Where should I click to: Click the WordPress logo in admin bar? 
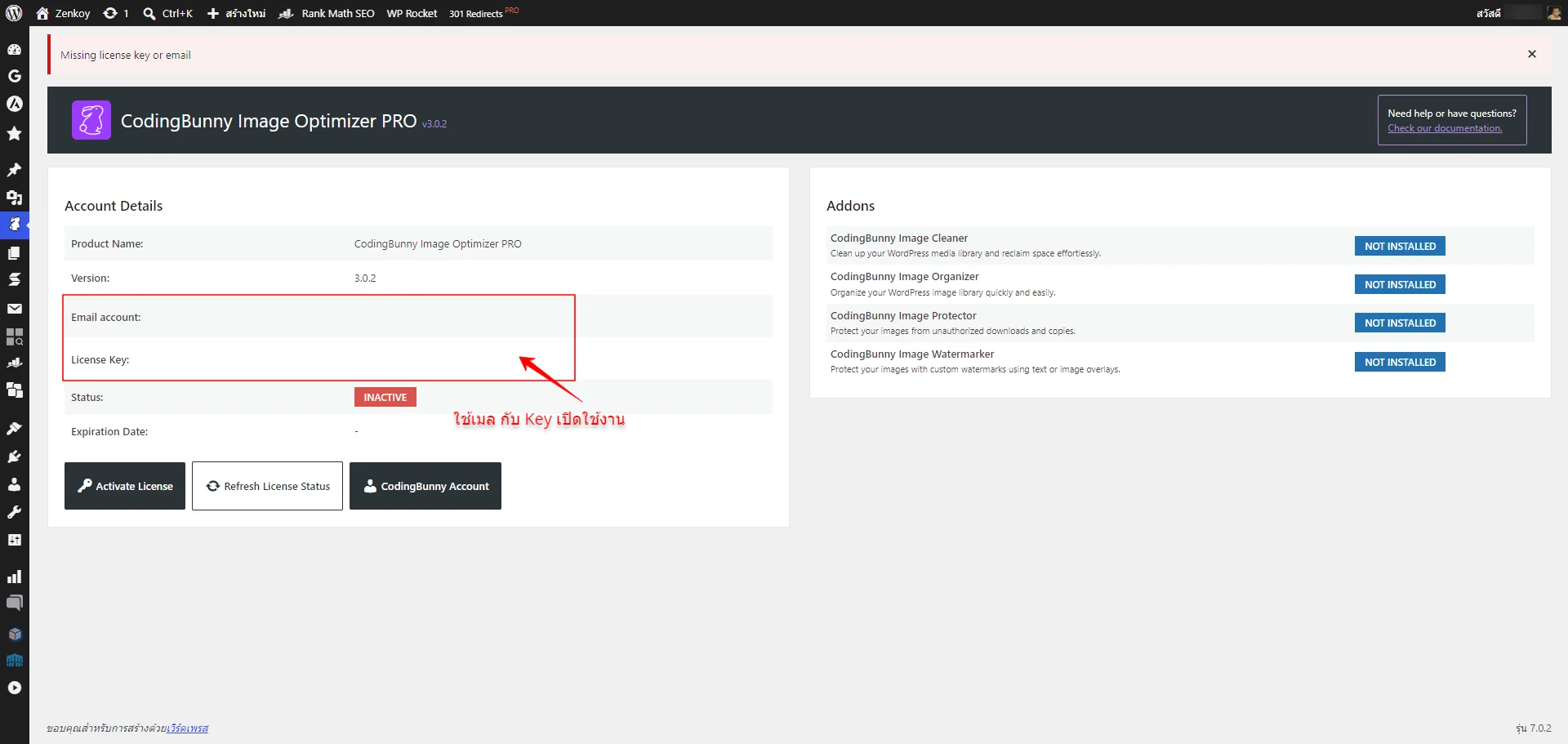14,13
